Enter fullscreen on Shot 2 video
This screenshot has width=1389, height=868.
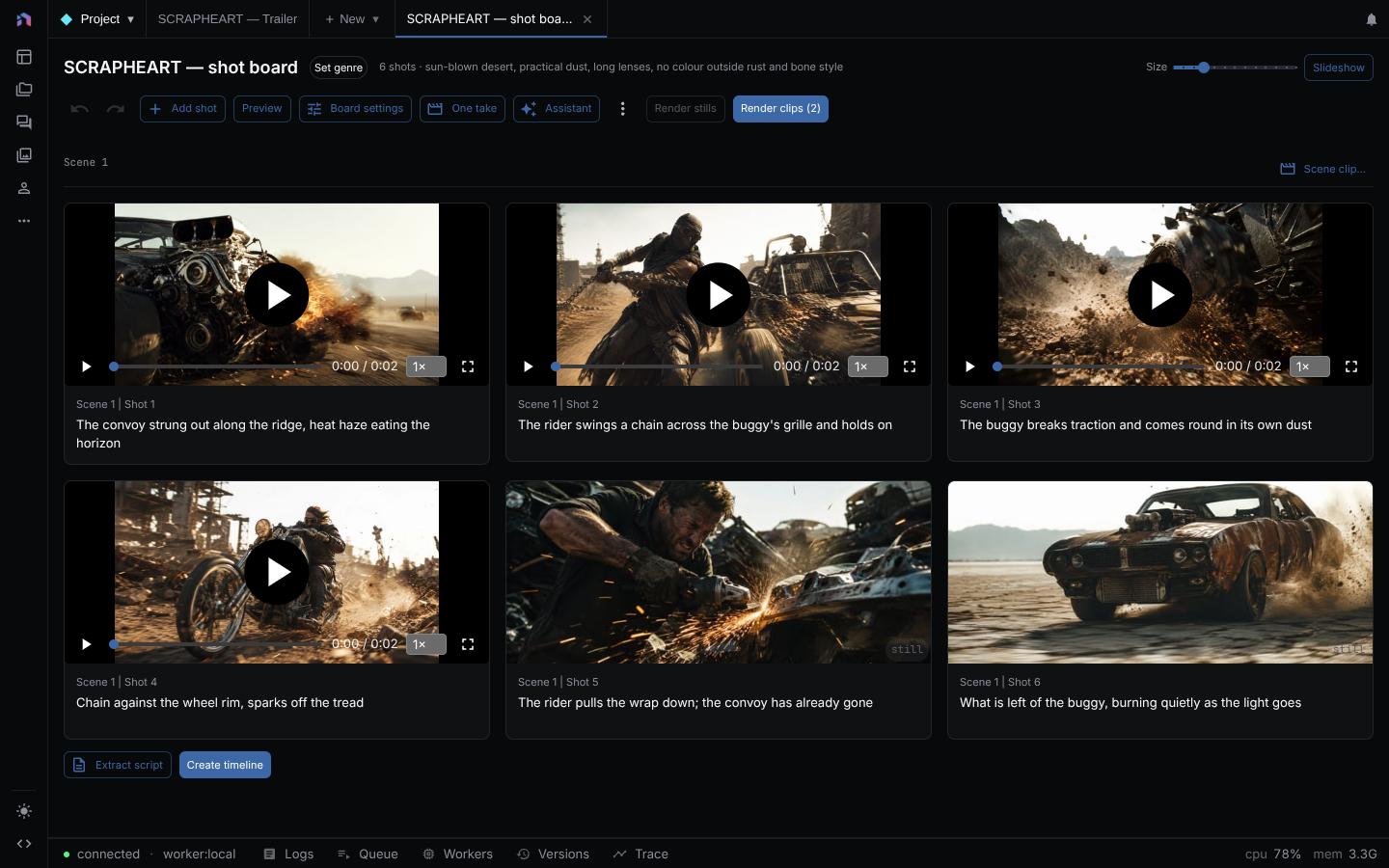pos(910,366)
